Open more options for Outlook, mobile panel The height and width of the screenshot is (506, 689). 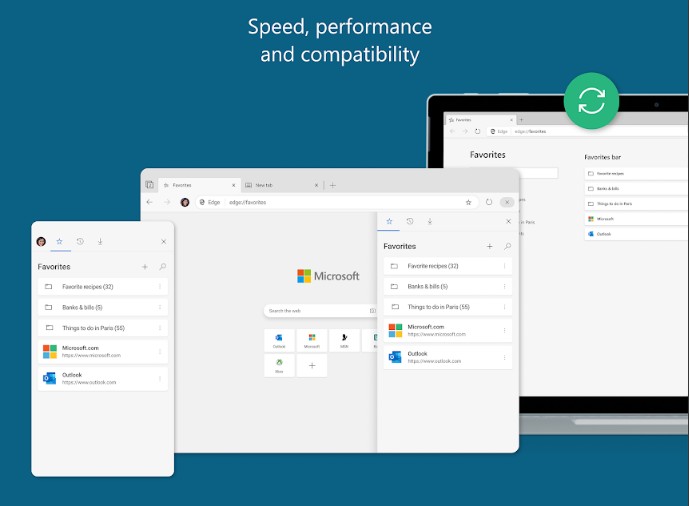pos(160,378)
